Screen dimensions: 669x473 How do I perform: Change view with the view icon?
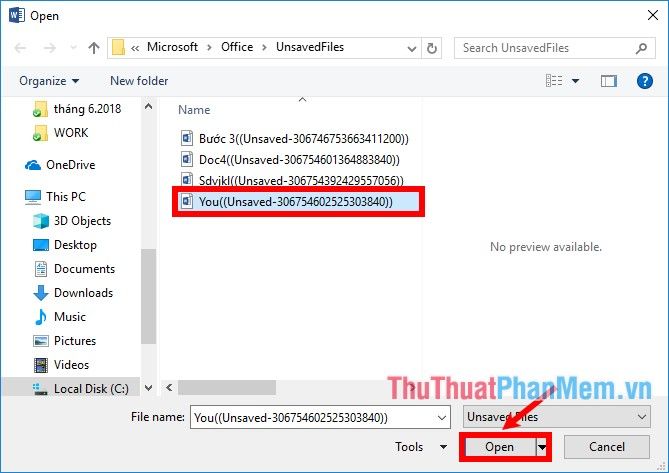(554, 81)
